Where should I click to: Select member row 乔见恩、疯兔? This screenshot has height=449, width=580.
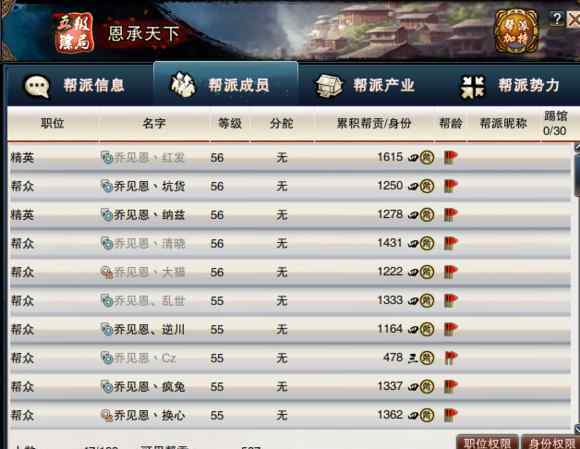[x=290, y=386]
